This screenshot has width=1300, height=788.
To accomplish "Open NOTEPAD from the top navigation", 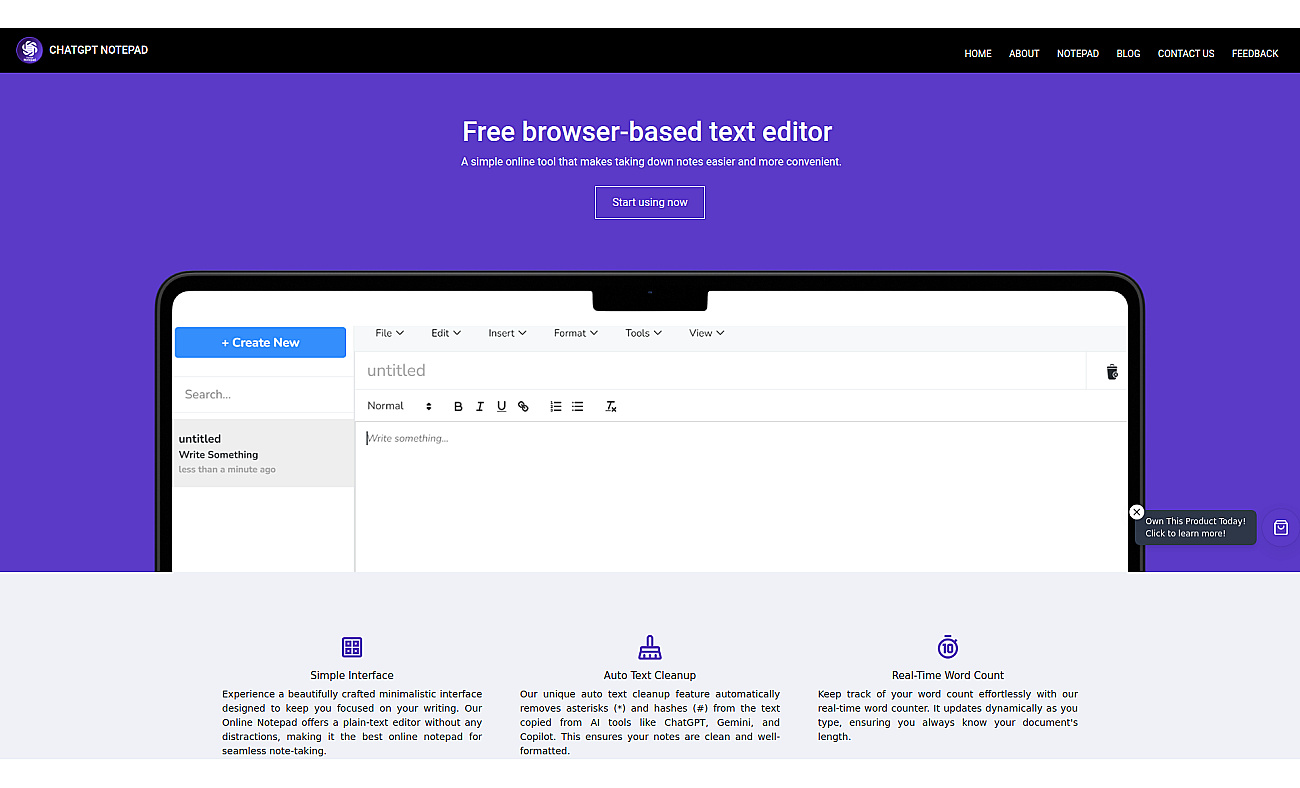I will pos(1078,54).
